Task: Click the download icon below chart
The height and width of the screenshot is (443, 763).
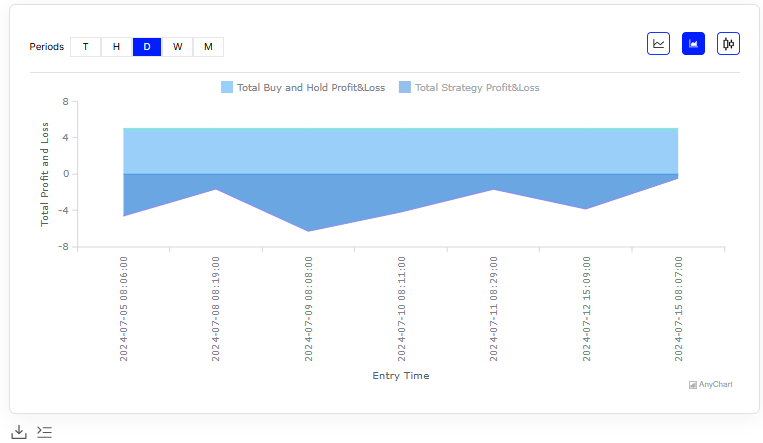Action: pos(19,432)
